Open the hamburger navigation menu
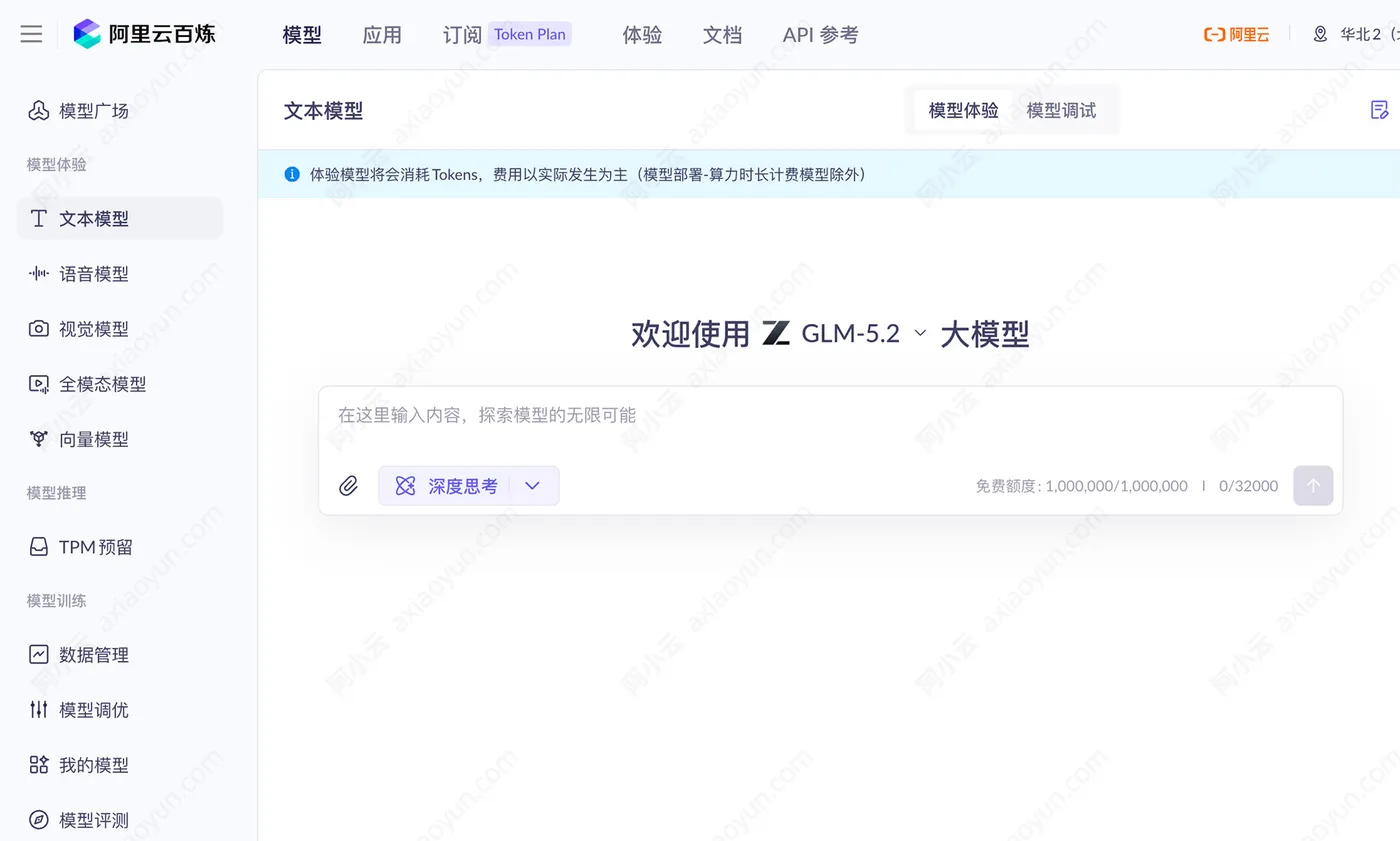 click(x=31, y=34)
